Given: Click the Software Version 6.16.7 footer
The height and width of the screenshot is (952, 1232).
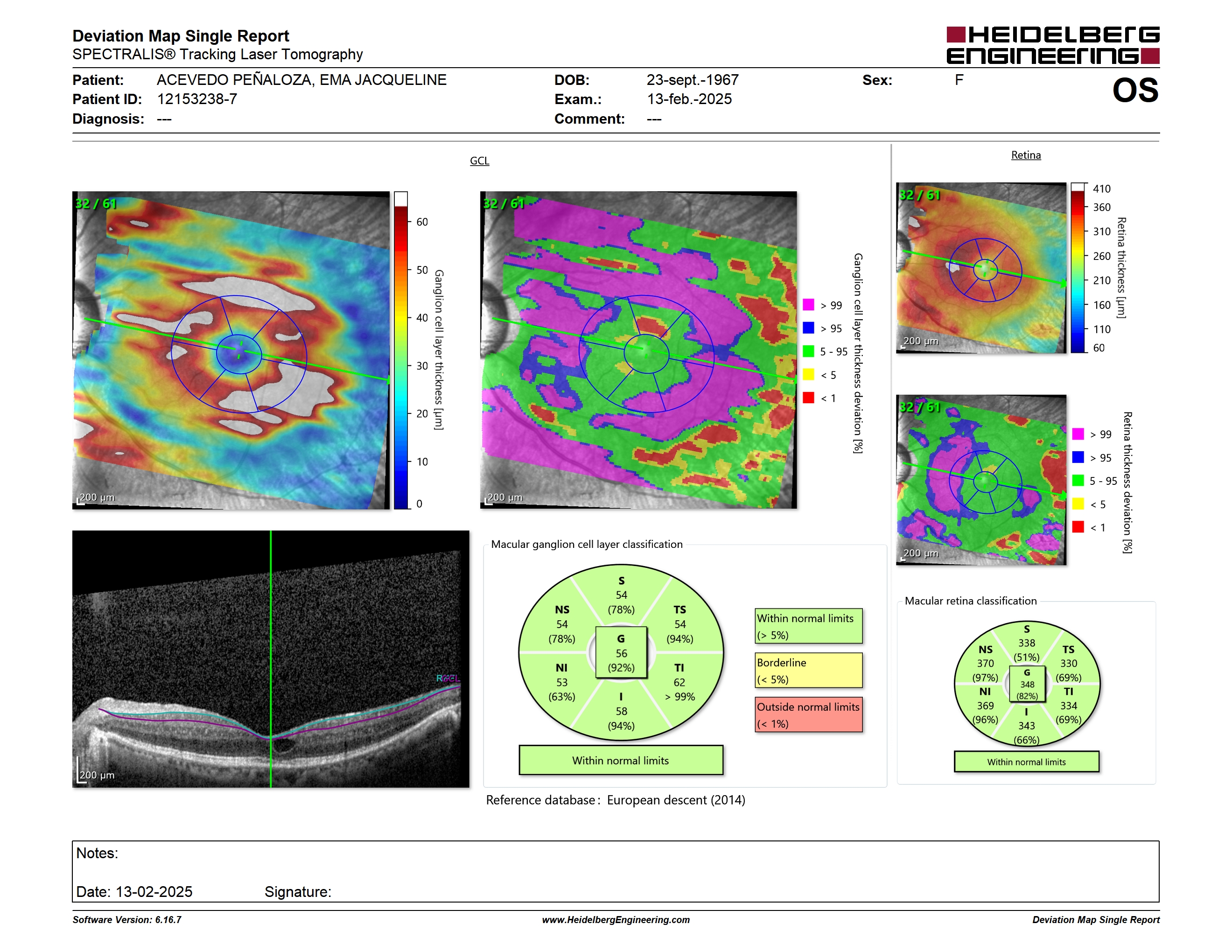Looking at the screenshot, I should pyautogui.click(x=127, y=919).
